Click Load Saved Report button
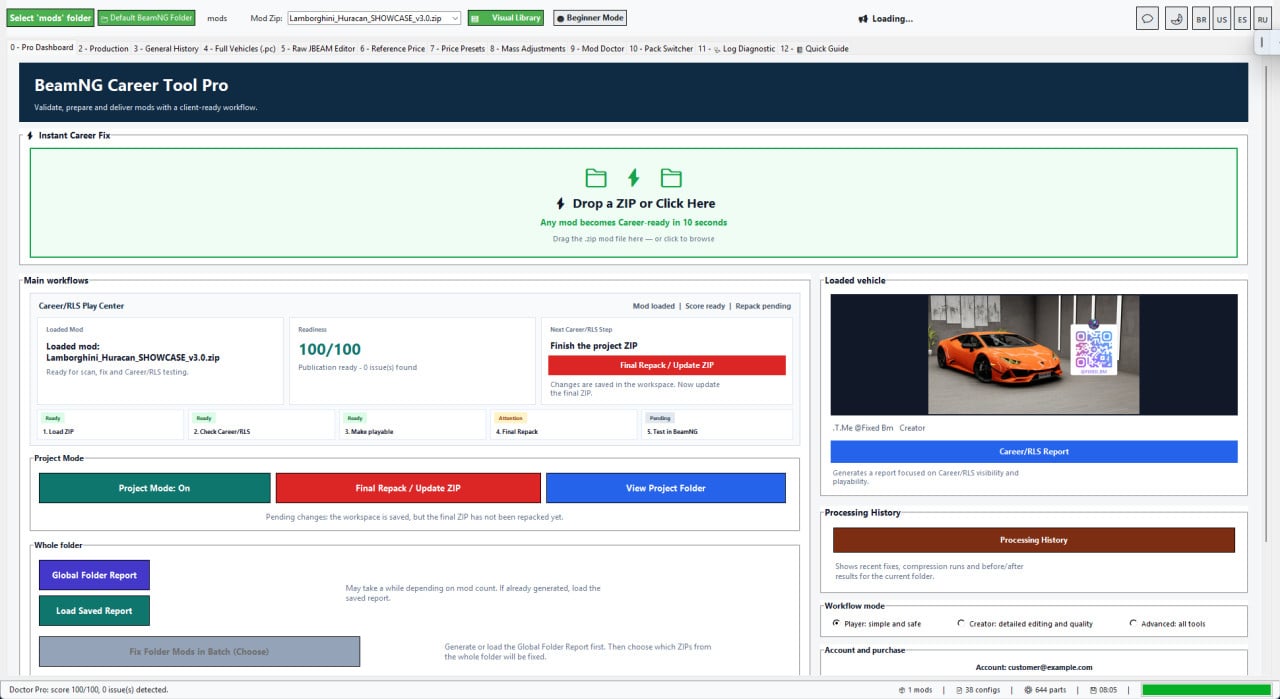 (94, 611)
